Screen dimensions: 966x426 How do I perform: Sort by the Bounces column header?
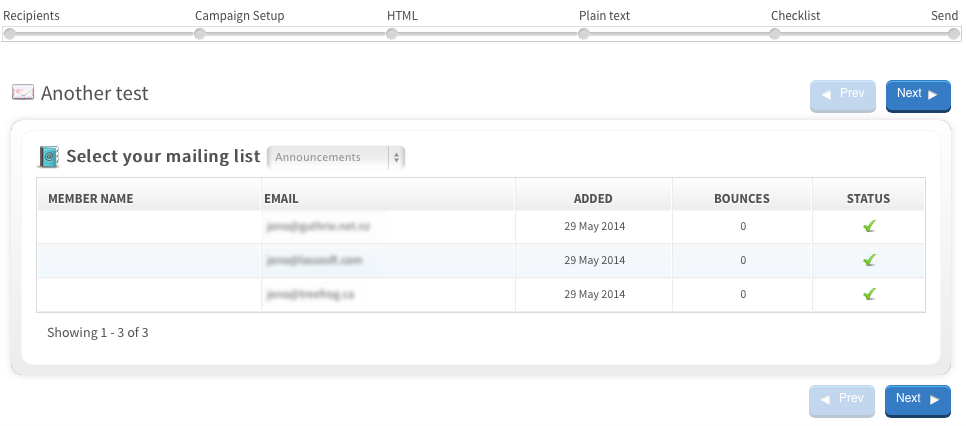click(x=741, y=198)
